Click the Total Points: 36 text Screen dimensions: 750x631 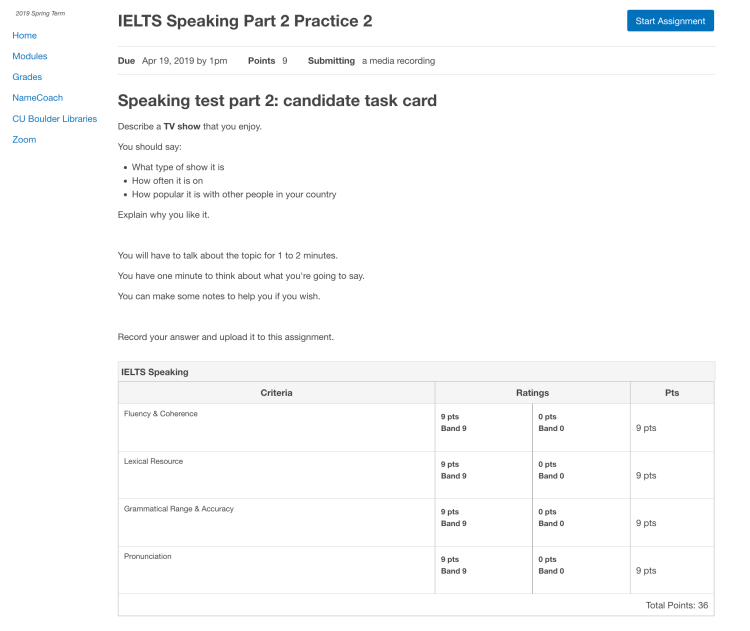tap(677, 605)
